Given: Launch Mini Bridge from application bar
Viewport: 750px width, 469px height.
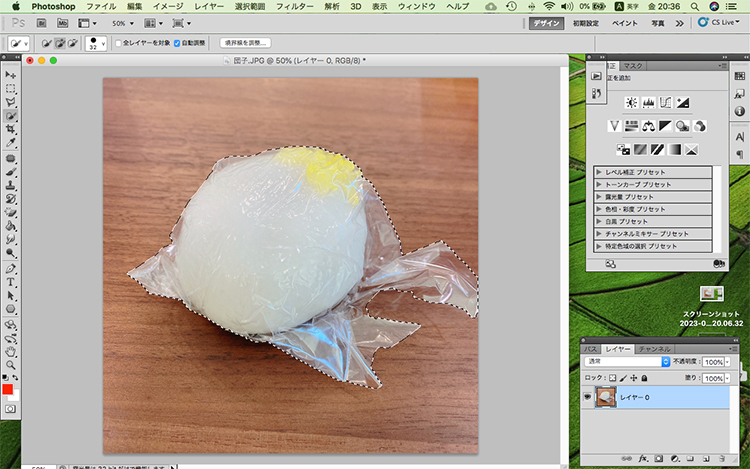Looking at the screenshot, I should [62, 23].
